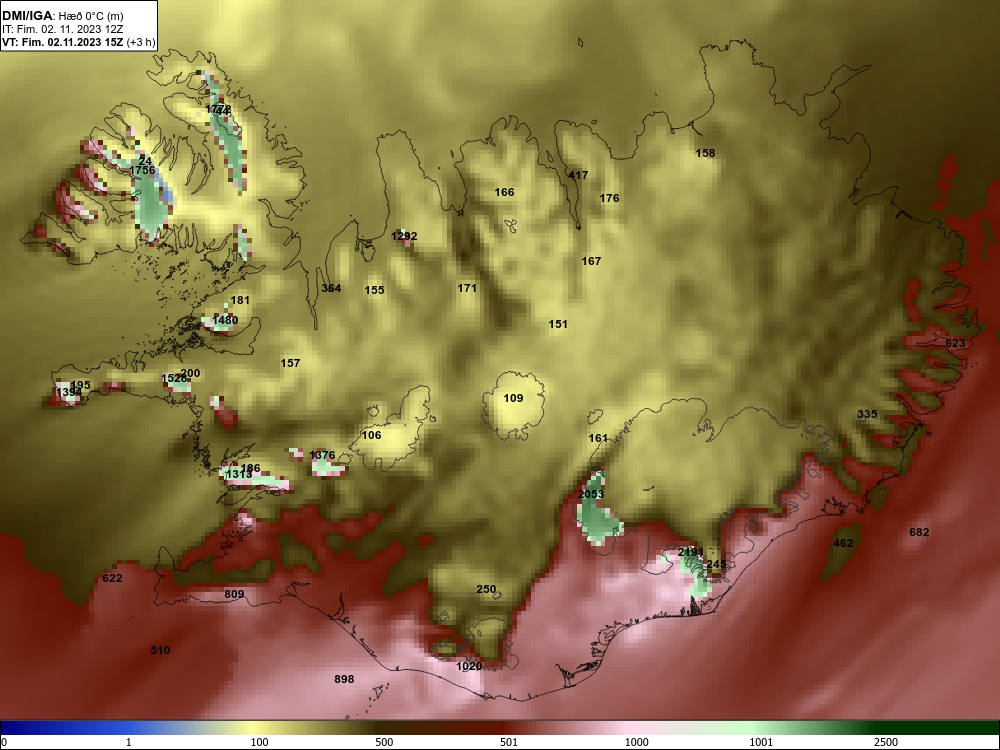Click the value label '623' on the east coast

955,343
